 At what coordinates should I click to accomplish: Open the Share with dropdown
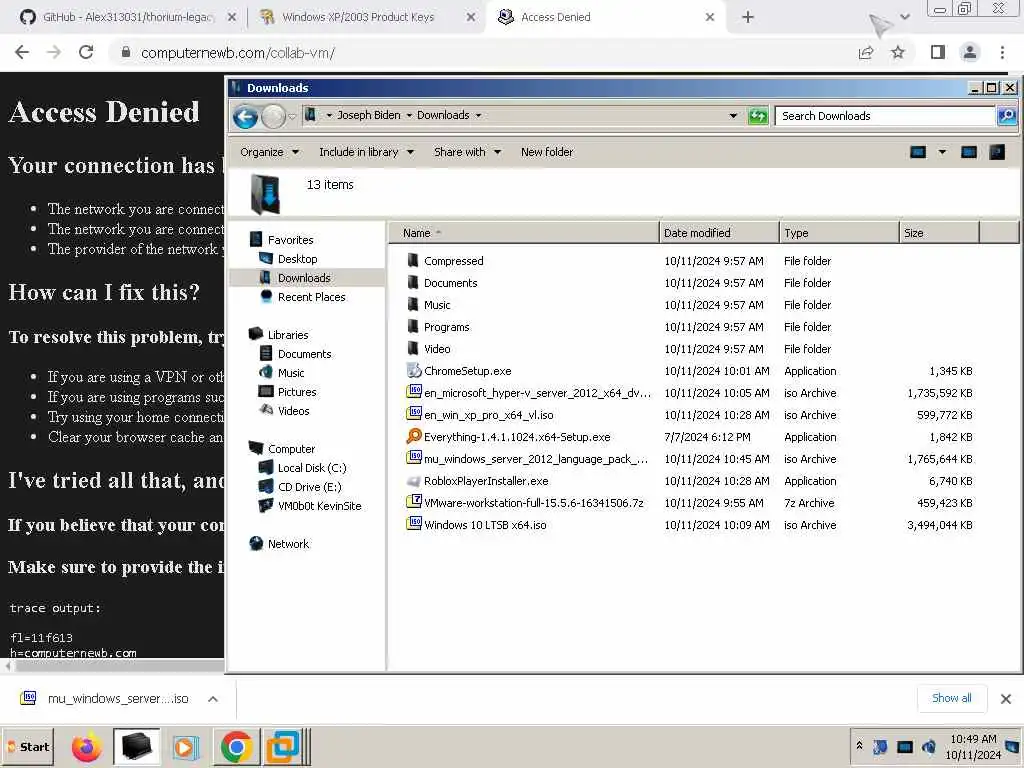pyautogui.click(x=467, y=152)
